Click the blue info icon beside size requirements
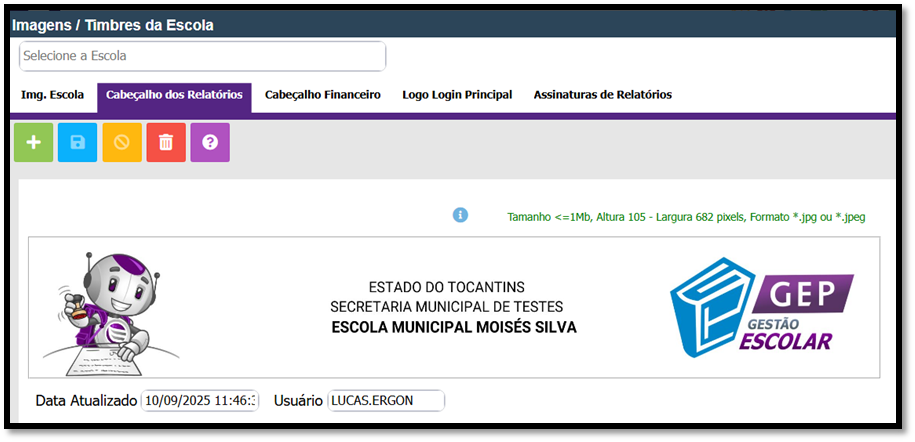The height and width of the screenshot is (442, 915). 460,215
